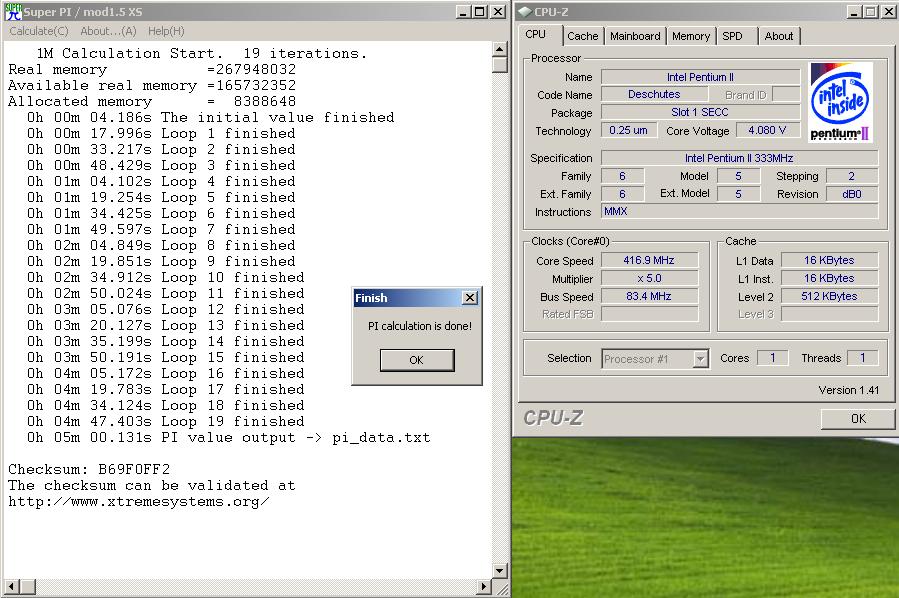
Task: Maximize the Super PI window
Action: (x=480, y=11)
